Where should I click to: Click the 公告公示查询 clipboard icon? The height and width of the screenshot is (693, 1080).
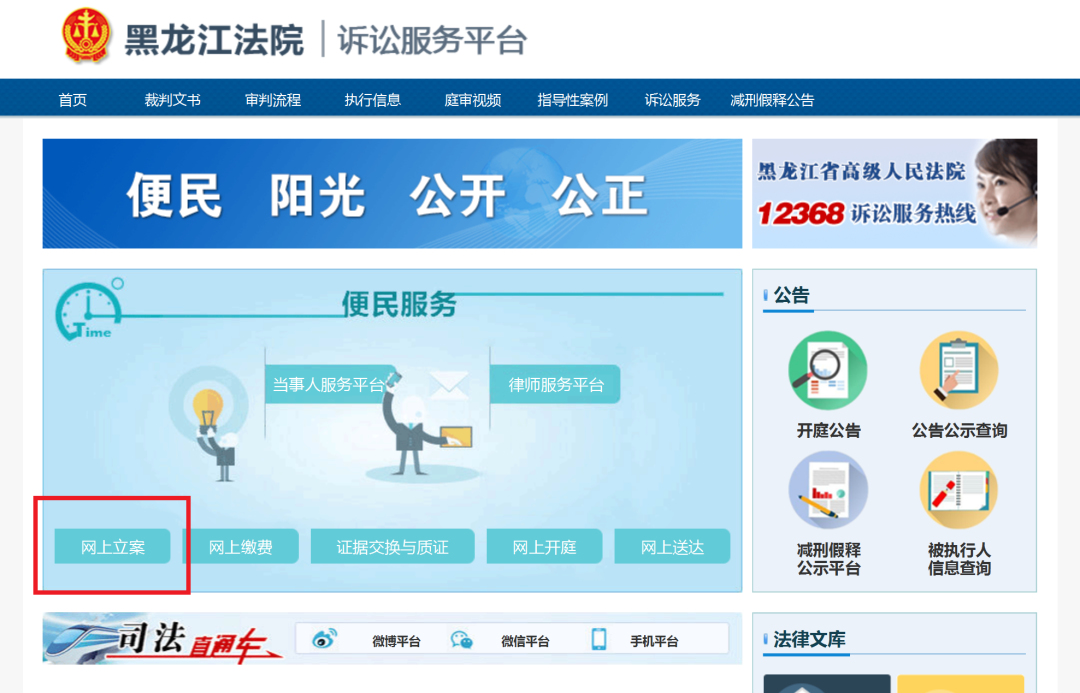coord(958,370)
